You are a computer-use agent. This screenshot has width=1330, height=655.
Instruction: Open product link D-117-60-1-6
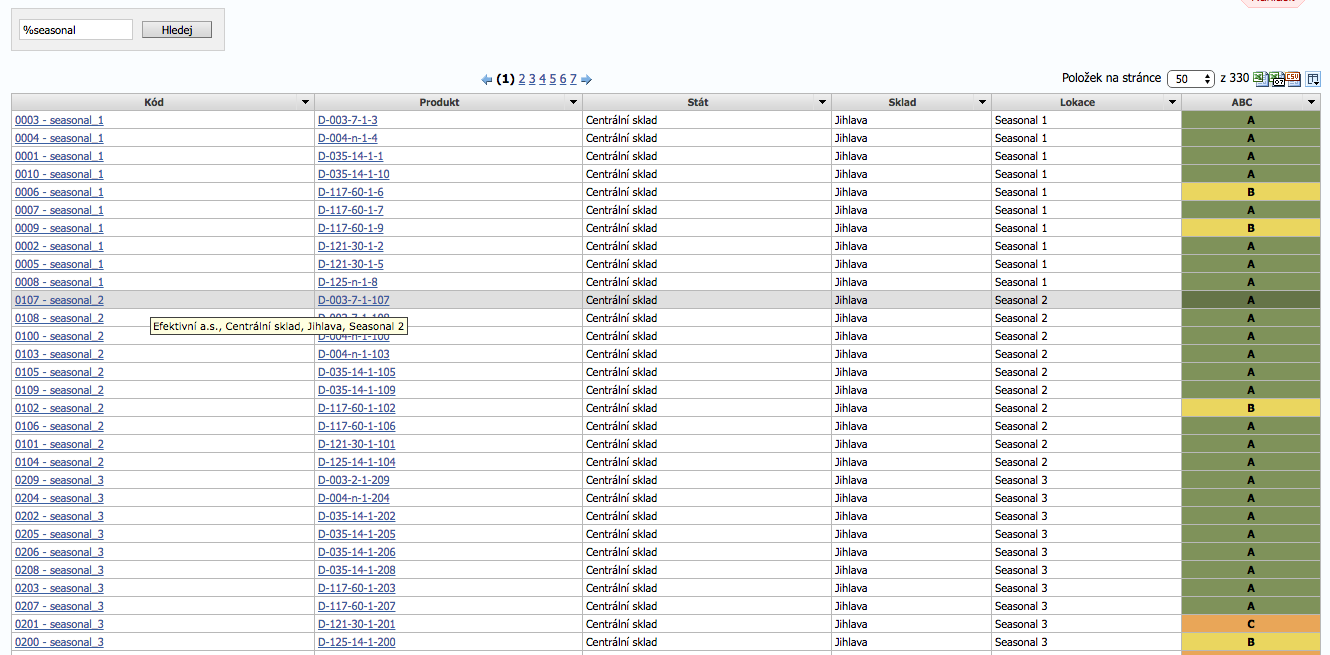point(350,192)
